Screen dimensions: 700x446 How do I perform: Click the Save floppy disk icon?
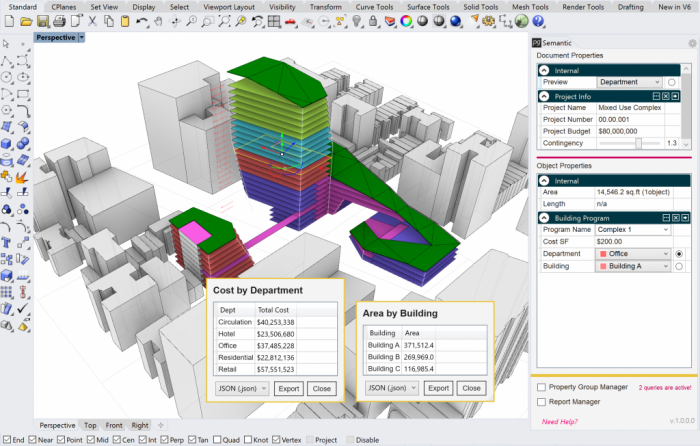click(x=43, y=21)
